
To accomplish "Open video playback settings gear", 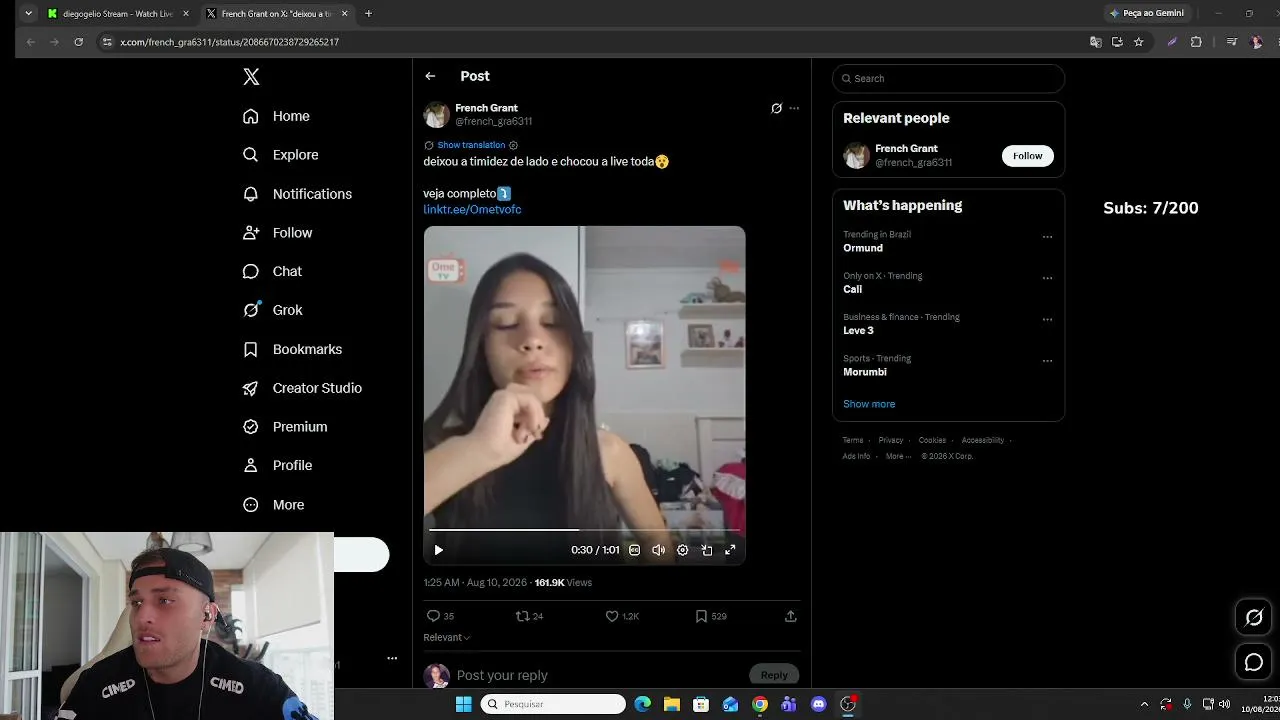I will (x=682, y=550).
